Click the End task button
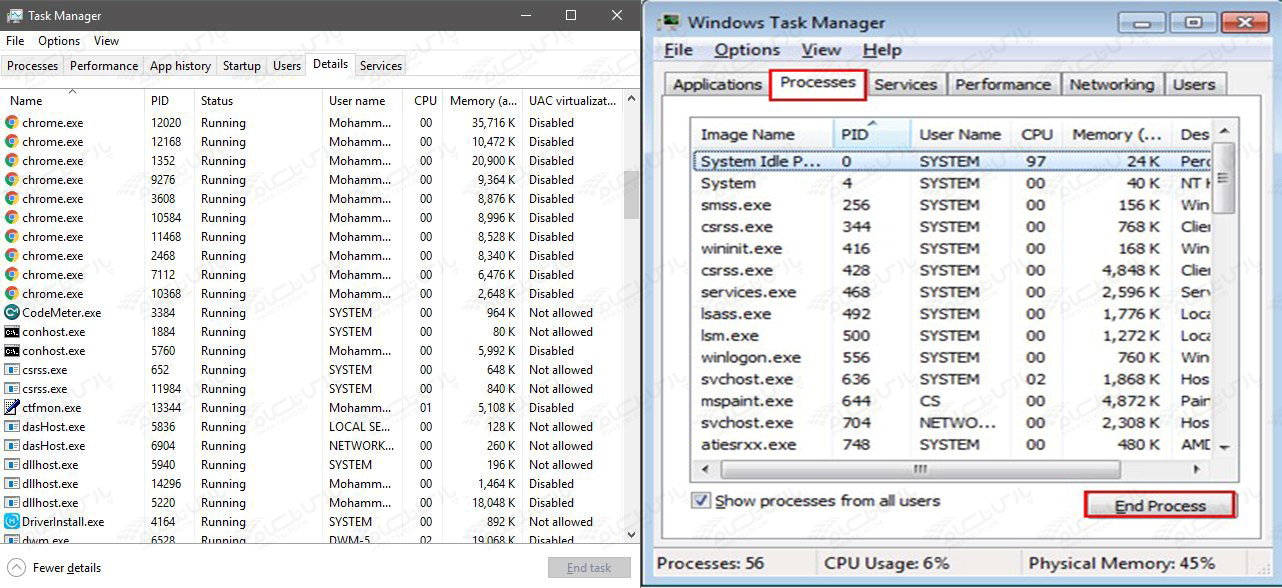The width and height of the screenshot is (1282, 588). 589,568
